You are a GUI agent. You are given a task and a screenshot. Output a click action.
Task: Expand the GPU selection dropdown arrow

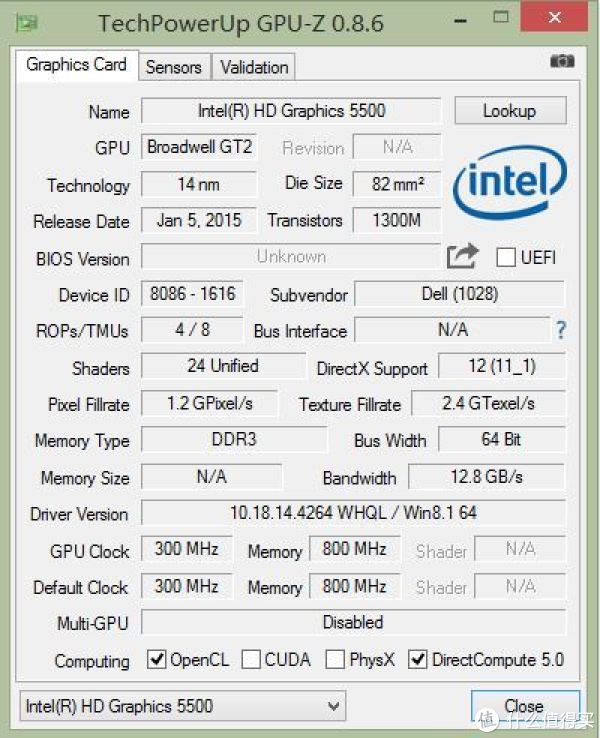[x=334, y=706]
